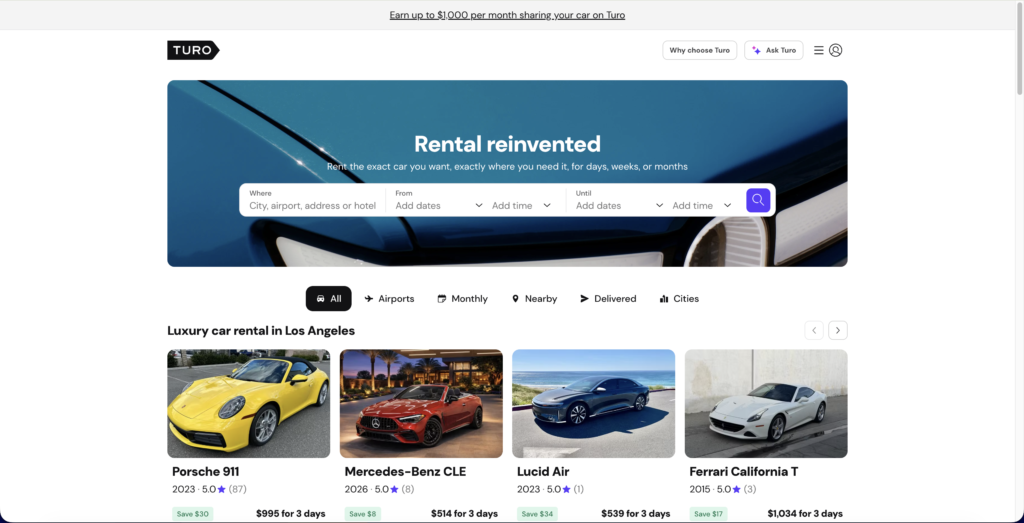This screenshot has height=523, width=1024.
Task: Click the Save $30 badge
Action: [x=193, y=514]
